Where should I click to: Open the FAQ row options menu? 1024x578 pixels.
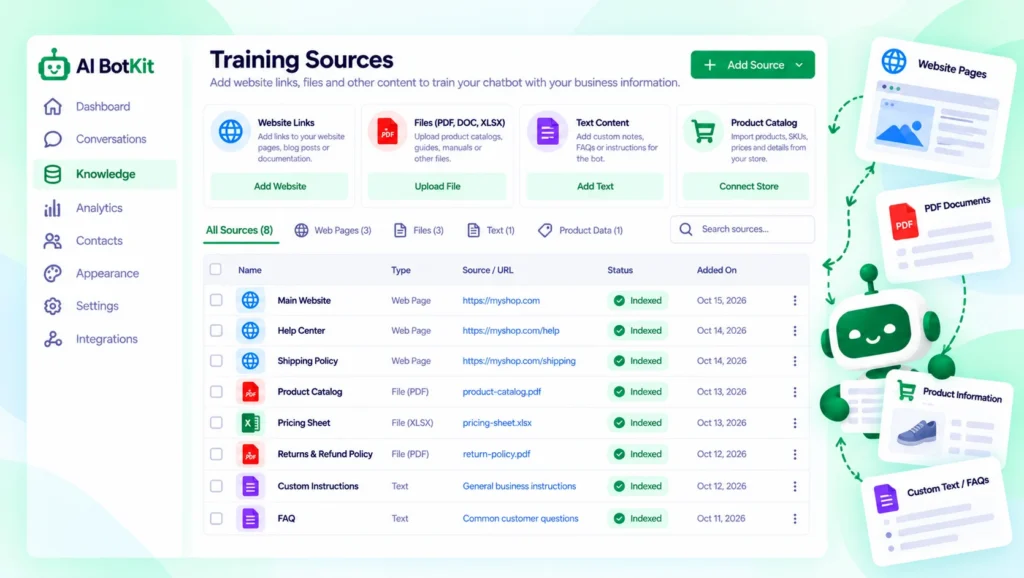coord(795,519)
